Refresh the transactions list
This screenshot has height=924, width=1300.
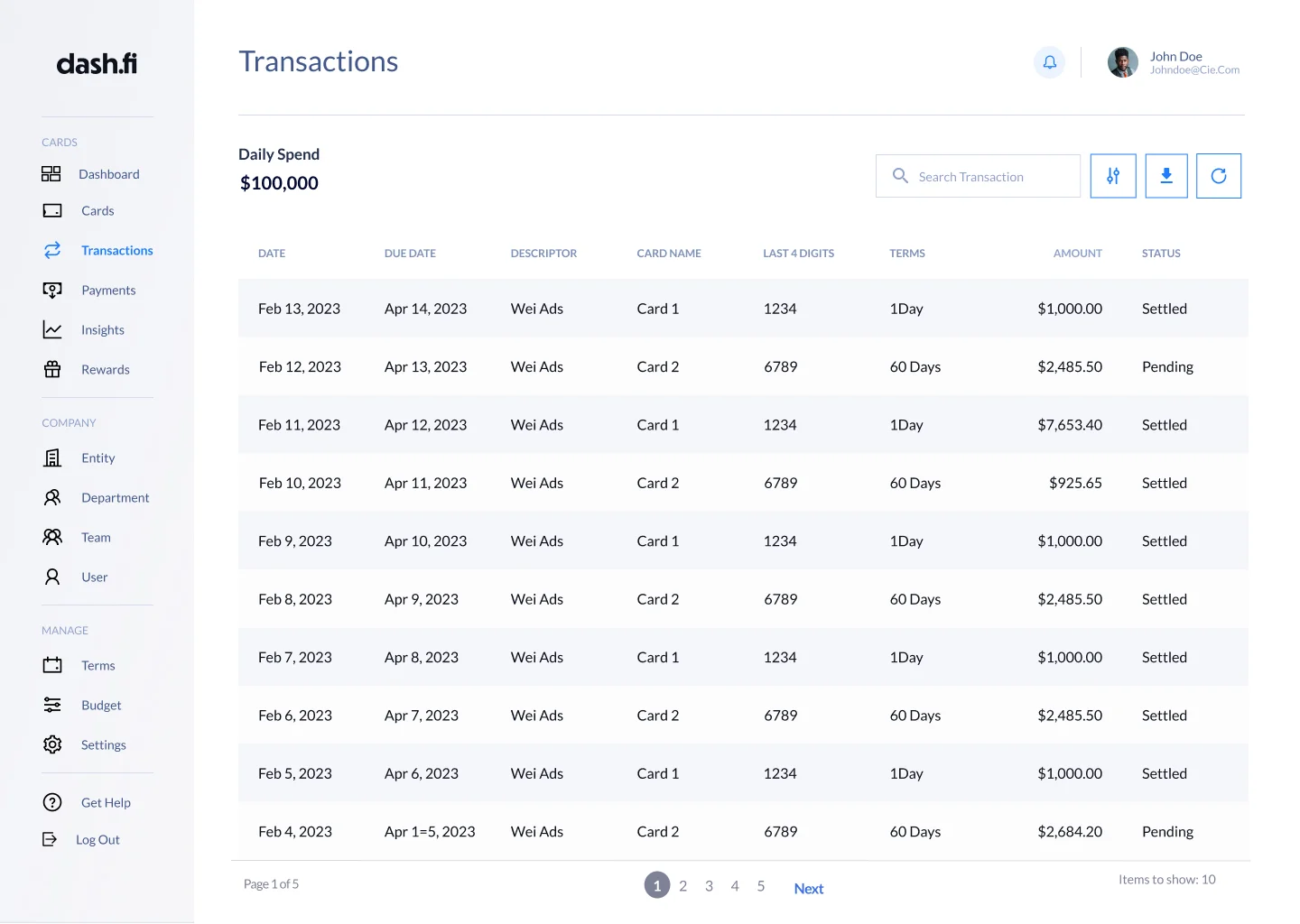tap(1218, 176)
